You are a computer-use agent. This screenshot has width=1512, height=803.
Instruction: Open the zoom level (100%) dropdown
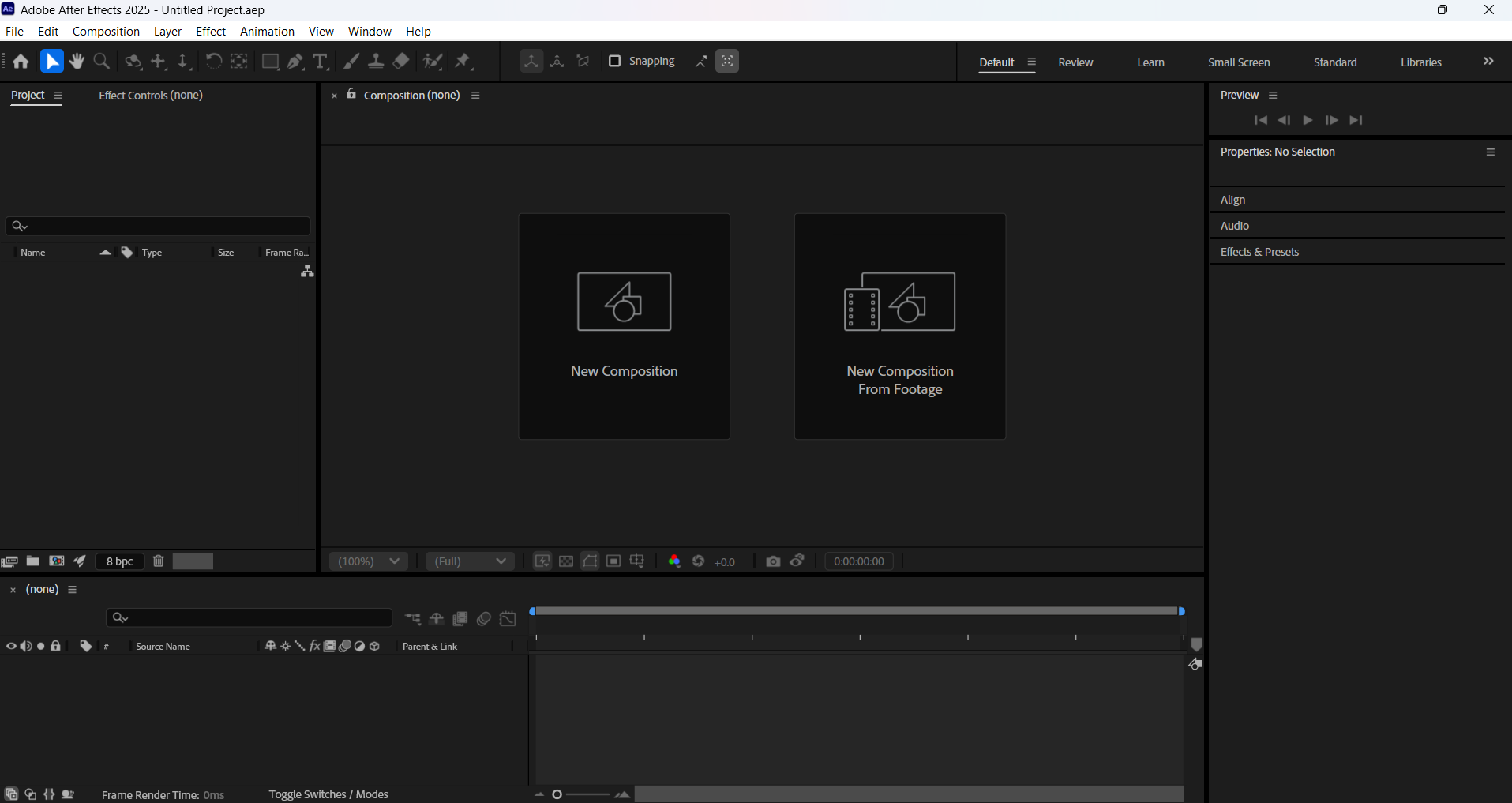click(368, 561)
